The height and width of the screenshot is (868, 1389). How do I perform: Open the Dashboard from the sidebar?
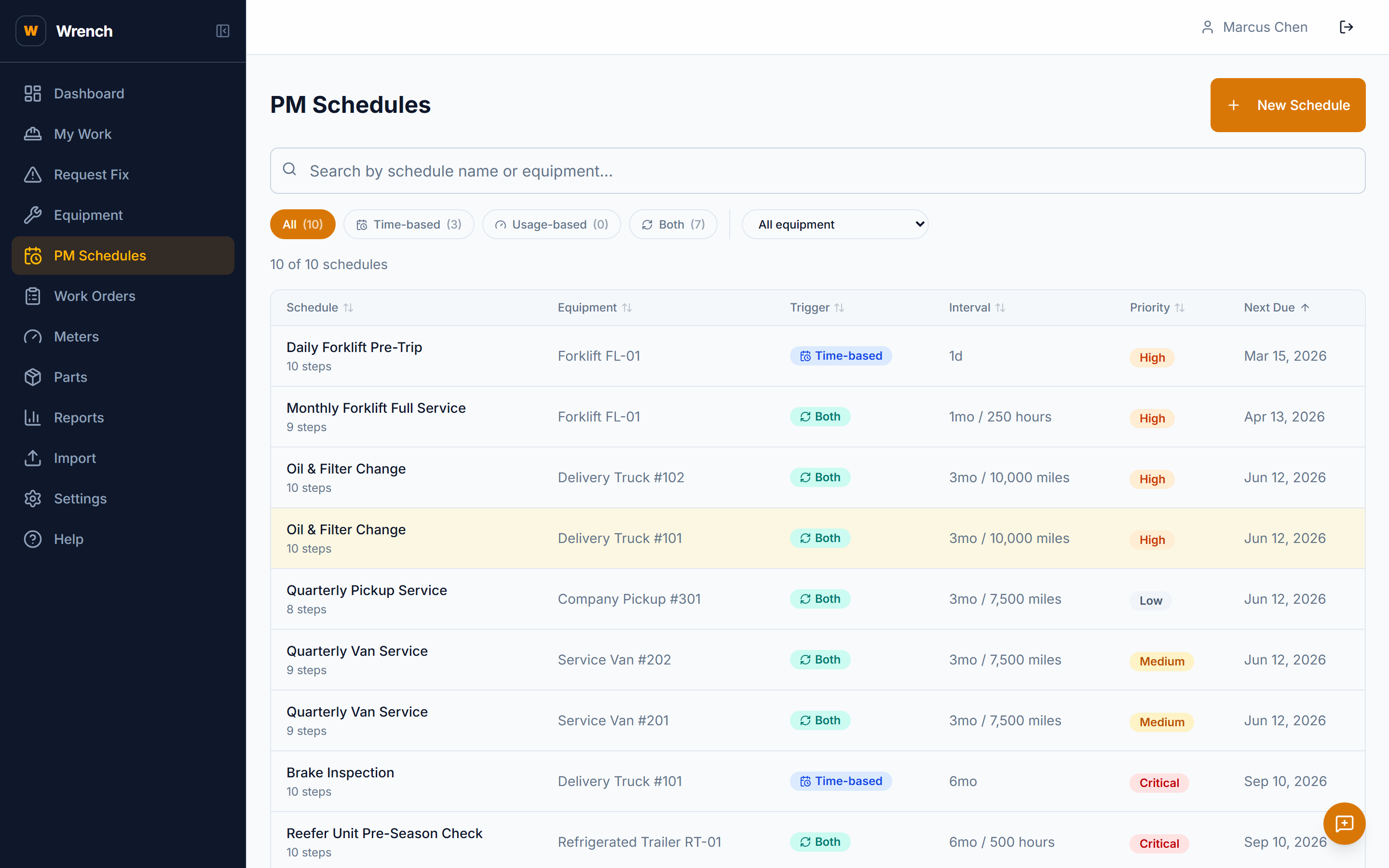tap(89, 93)
